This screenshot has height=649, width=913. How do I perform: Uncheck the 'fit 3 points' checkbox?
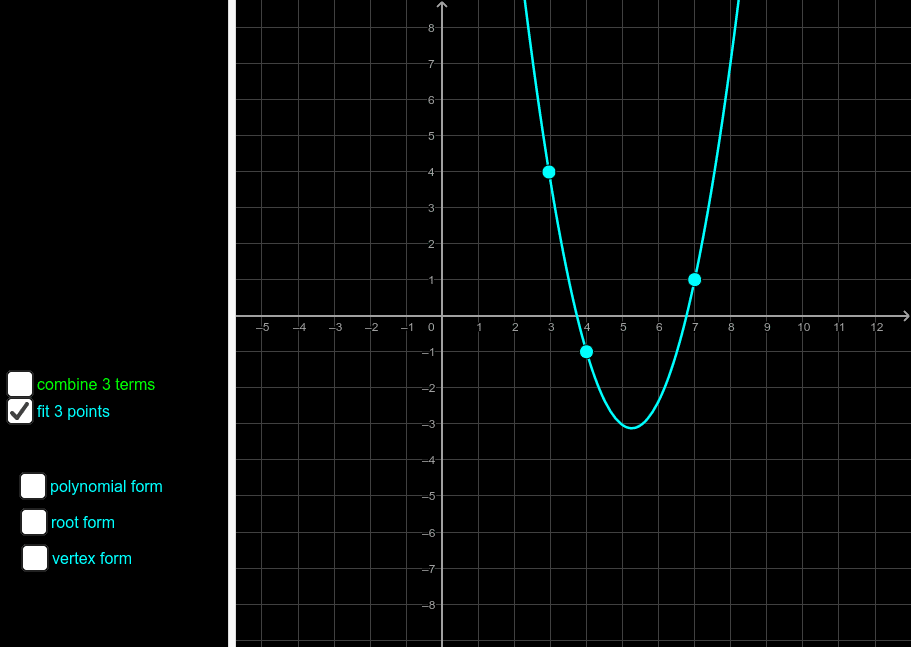pos(19,411)
